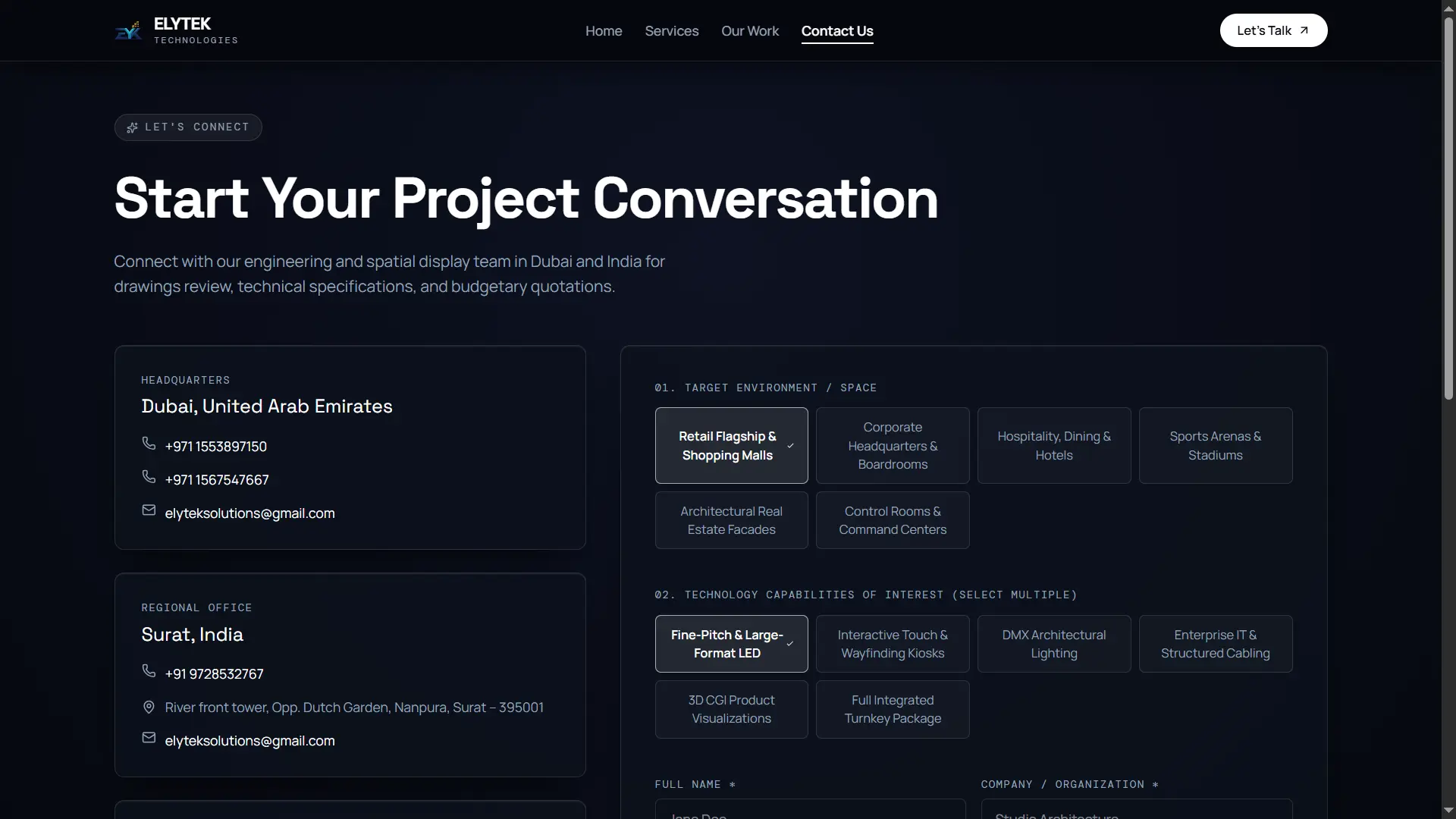This screenshot has height=819, width=1456.
Task: Click checkmark on Fine-Pitch LED option
Action: [790, 644]
